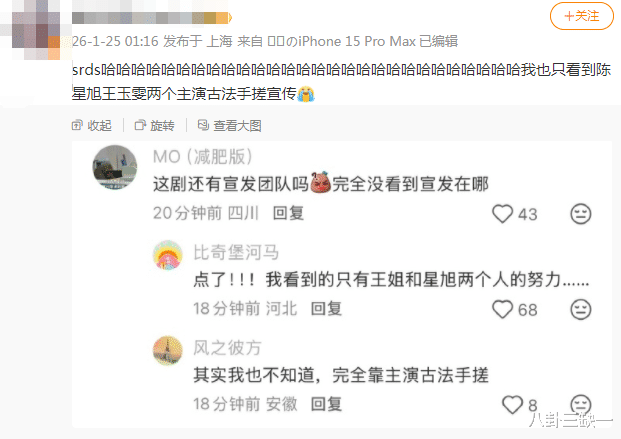Open MO (减肥版) profile avatar
Screen dimensions: 621x439
(x=115, y=167)
